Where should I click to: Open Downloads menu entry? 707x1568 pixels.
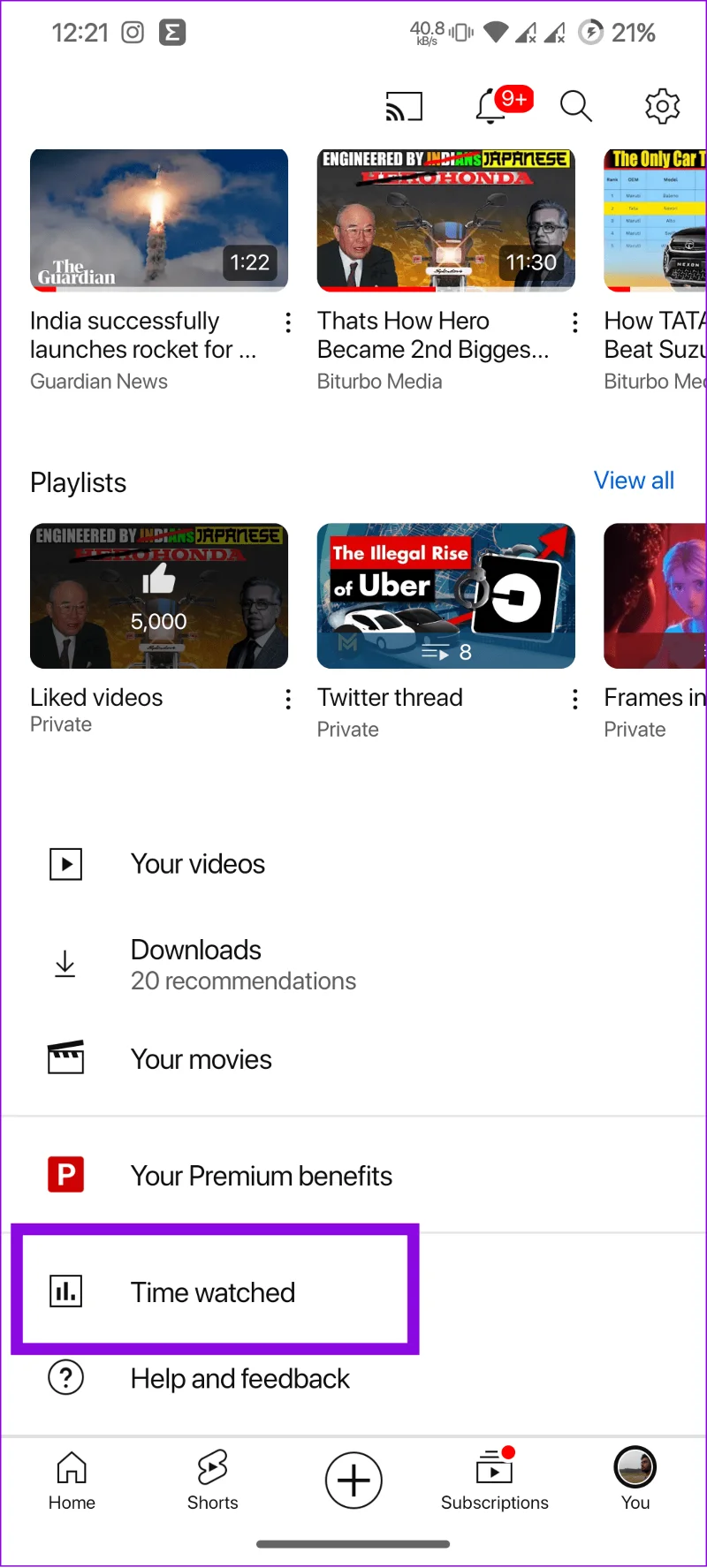[353, 964]
